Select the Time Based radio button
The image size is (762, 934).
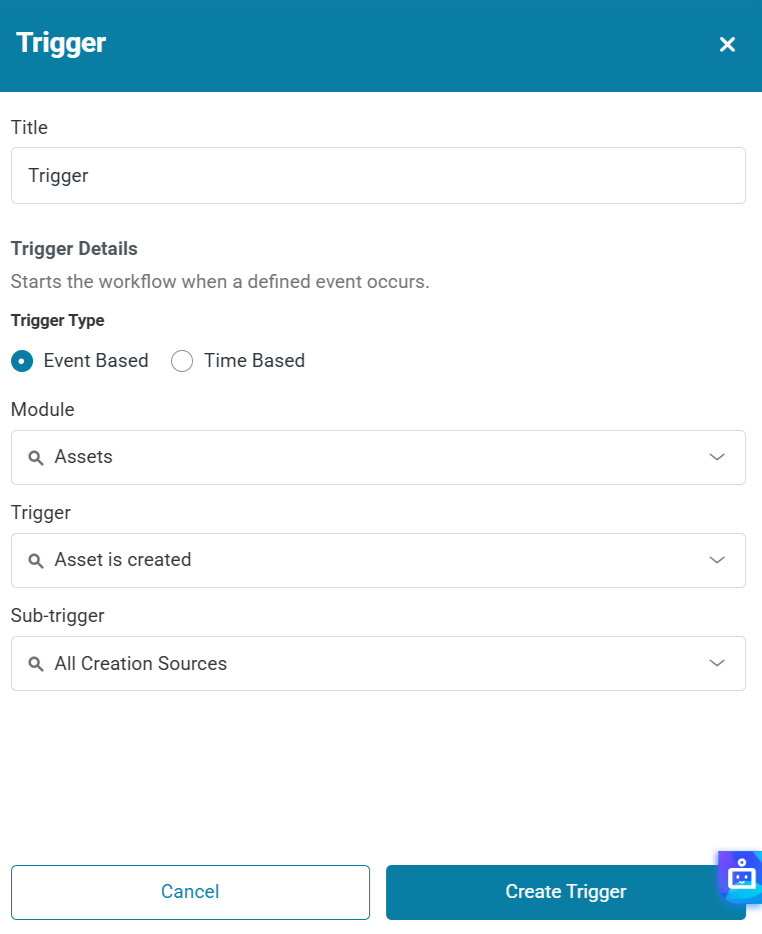click(182, 361)
